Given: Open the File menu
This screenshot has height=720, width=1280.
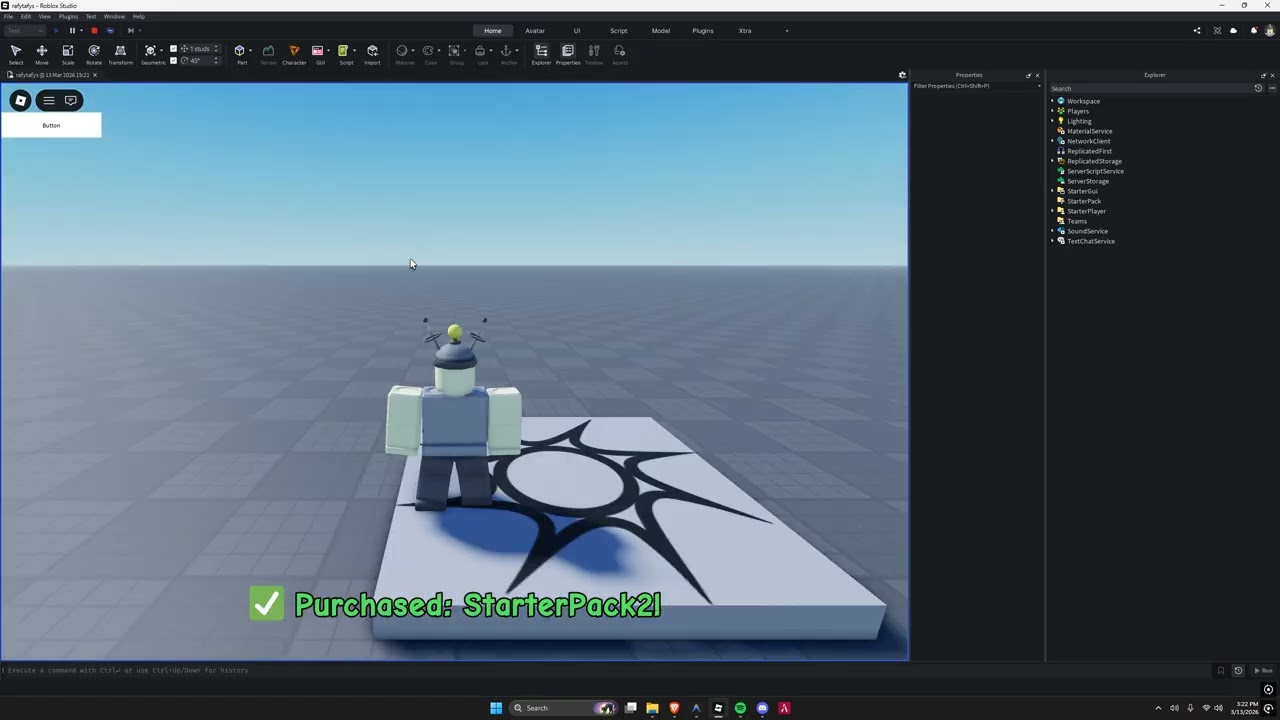Looking at the screenshot, I should [x=8, y=17].
